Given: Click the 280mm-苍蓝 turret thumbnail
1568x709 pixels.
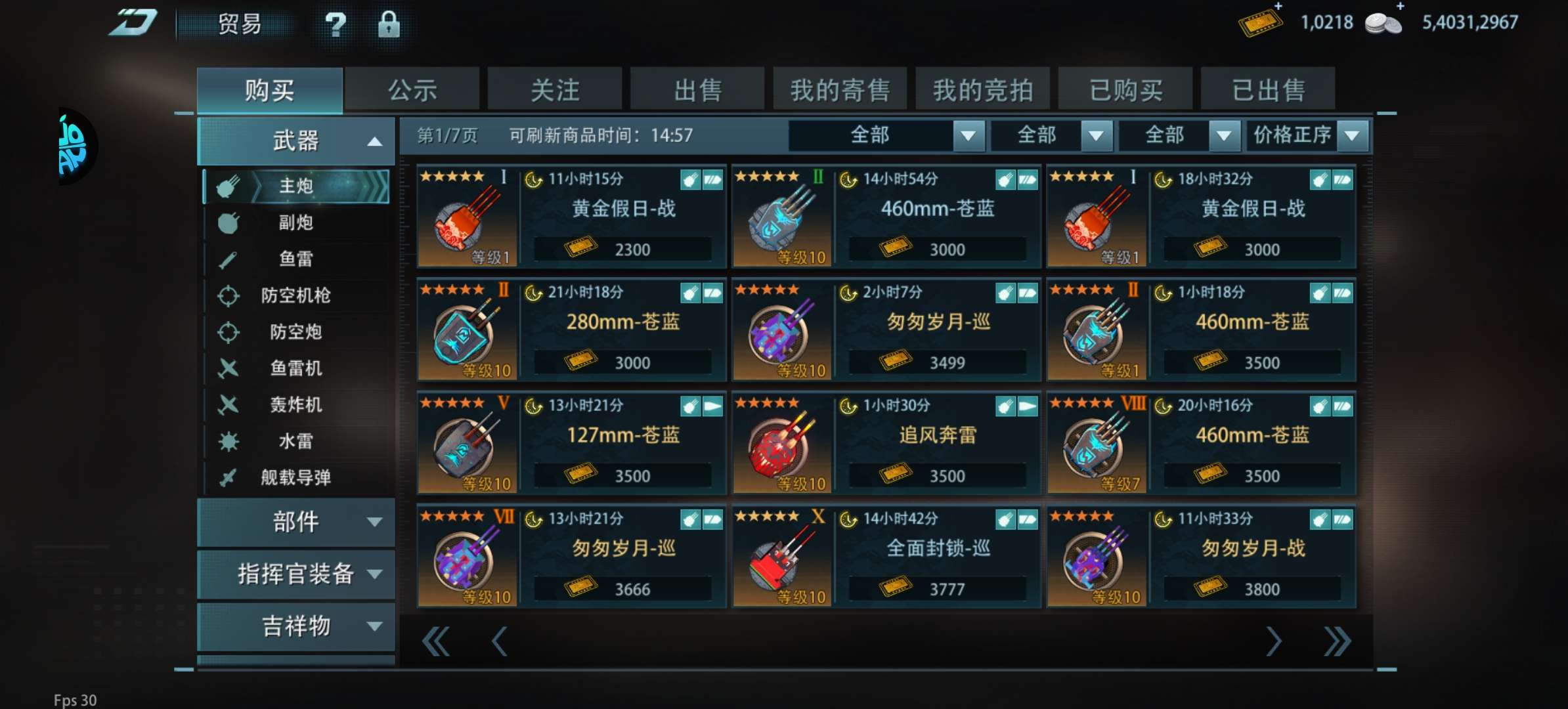Looking at the screenshot, I should [467, 330].
